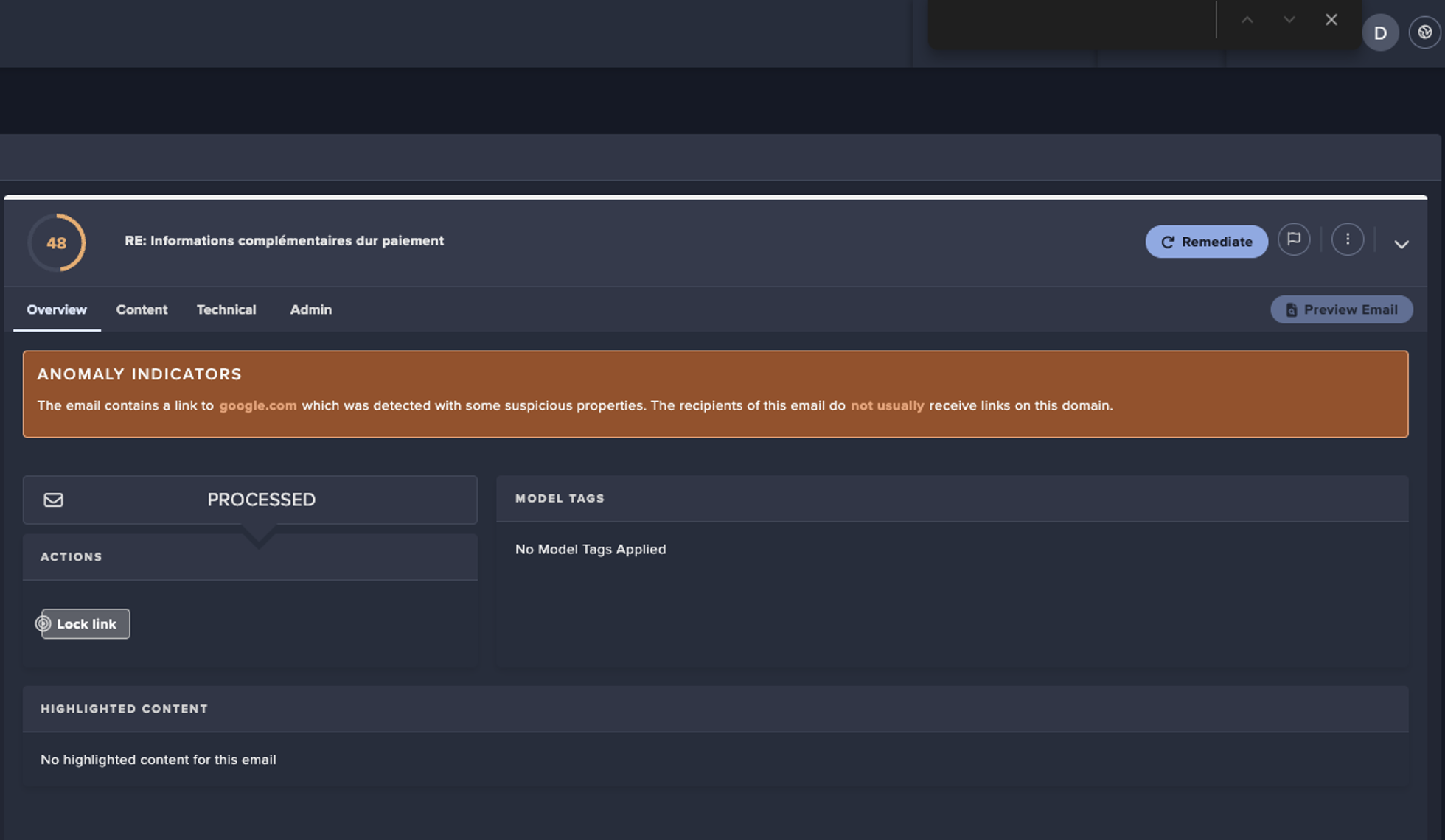Open the three-dot more options menu

click(x=1348, y=239)
